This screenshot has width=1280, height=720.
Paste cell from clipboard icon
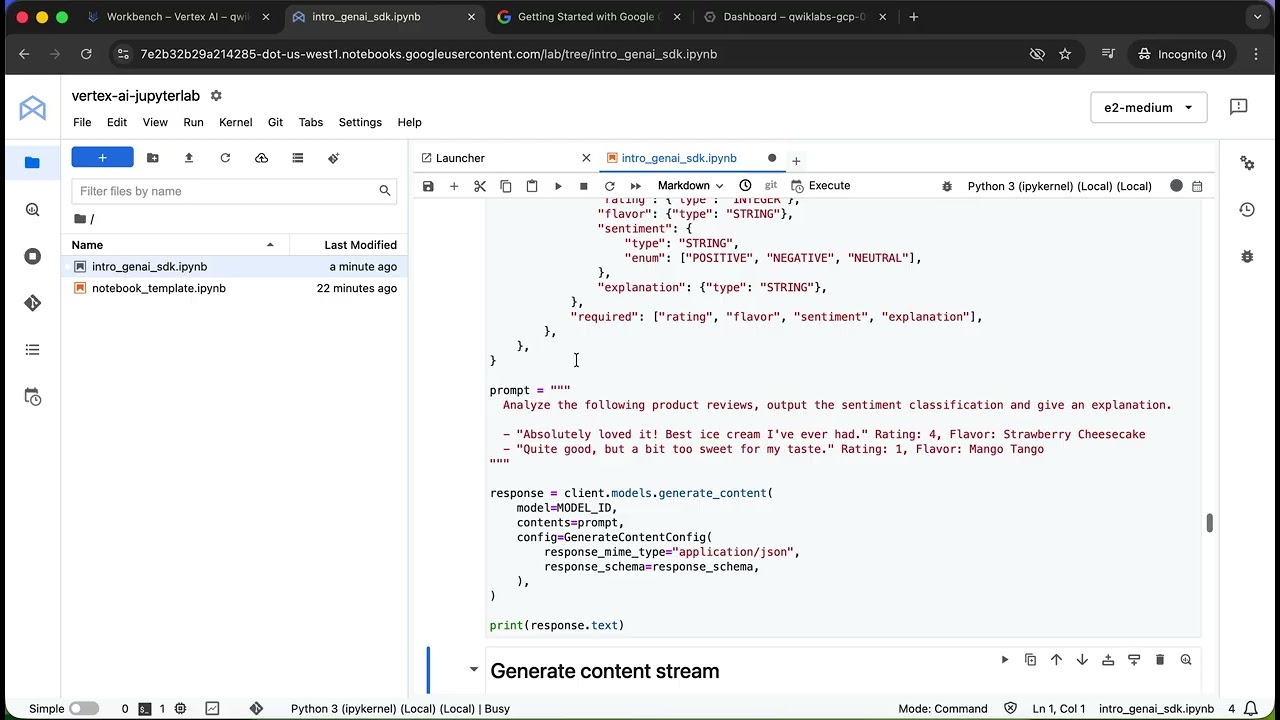(x=532, y=186)
